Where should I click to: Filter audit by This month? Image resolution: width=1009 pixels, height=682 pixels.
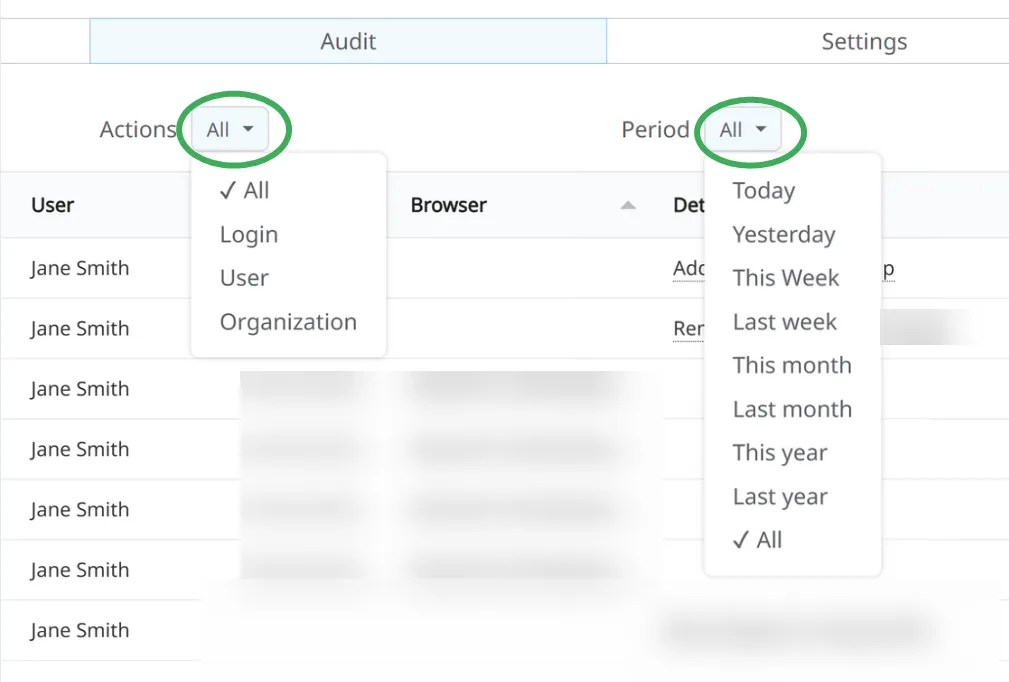pos(791,365)
